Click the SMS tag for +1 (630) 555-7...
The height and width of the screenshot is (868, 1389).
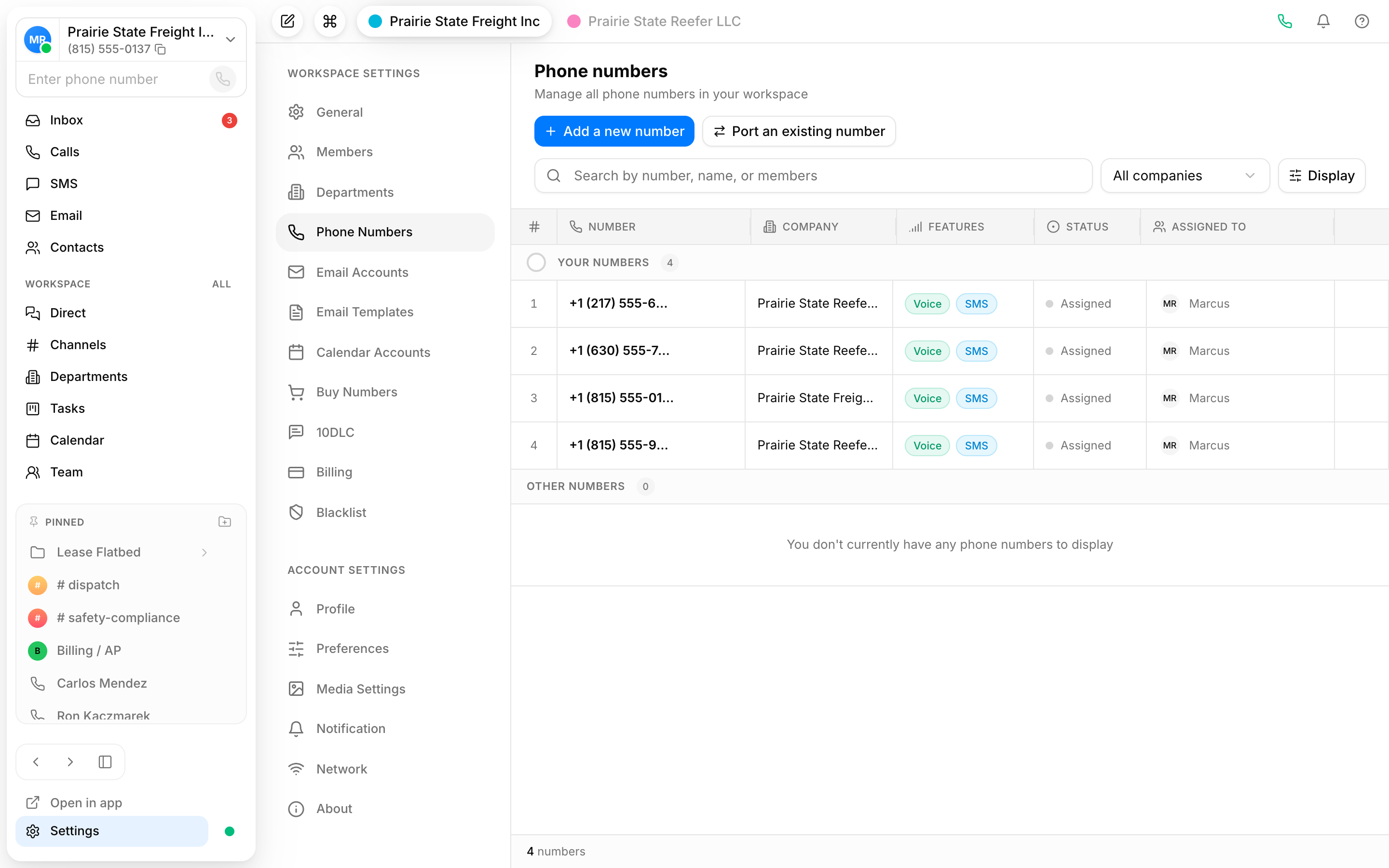tap(976, 351)
